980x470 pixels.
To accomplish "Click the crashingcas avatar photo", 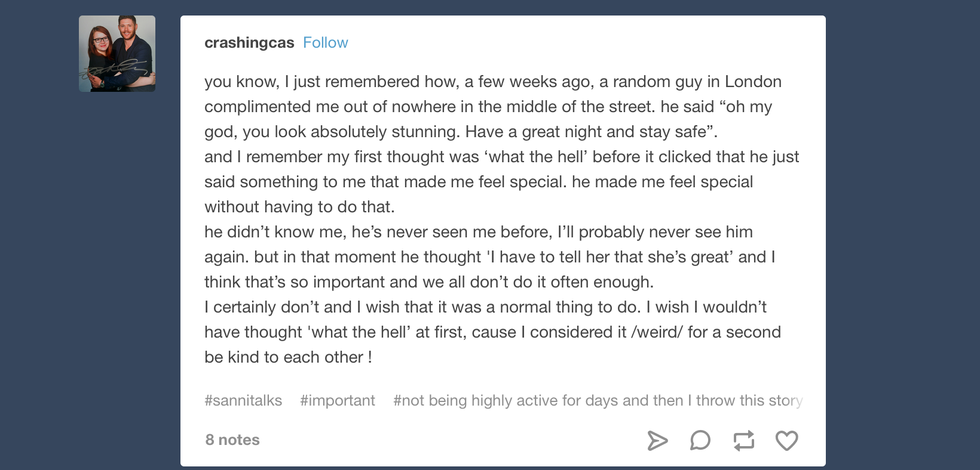I will [x=117, y=54].
